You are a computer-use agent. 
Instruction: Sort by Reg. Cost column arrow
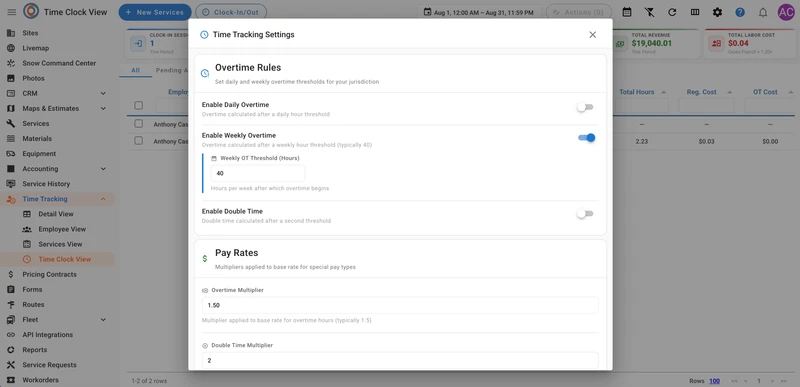(730, 92)
